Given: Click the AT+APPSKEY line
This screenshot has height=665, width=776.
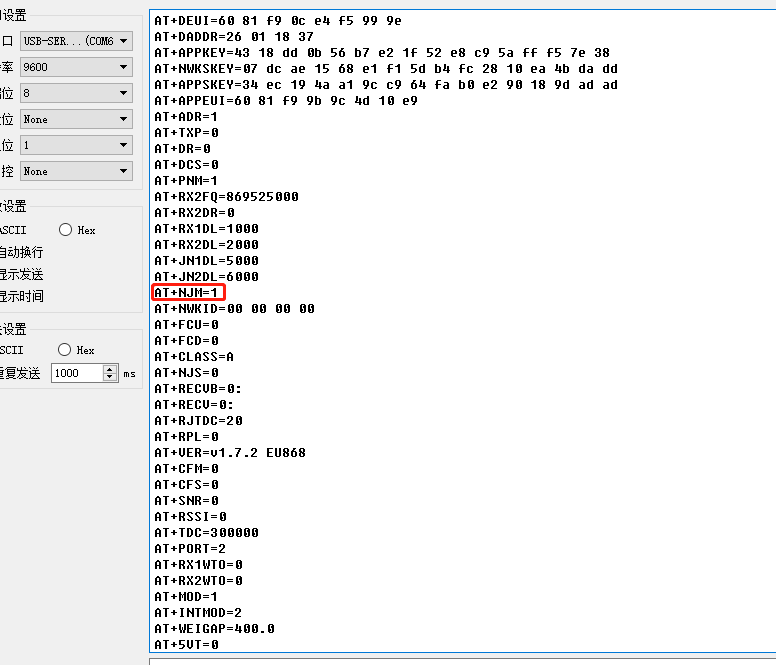Looking at the screenshot, I should coord(386,85).
